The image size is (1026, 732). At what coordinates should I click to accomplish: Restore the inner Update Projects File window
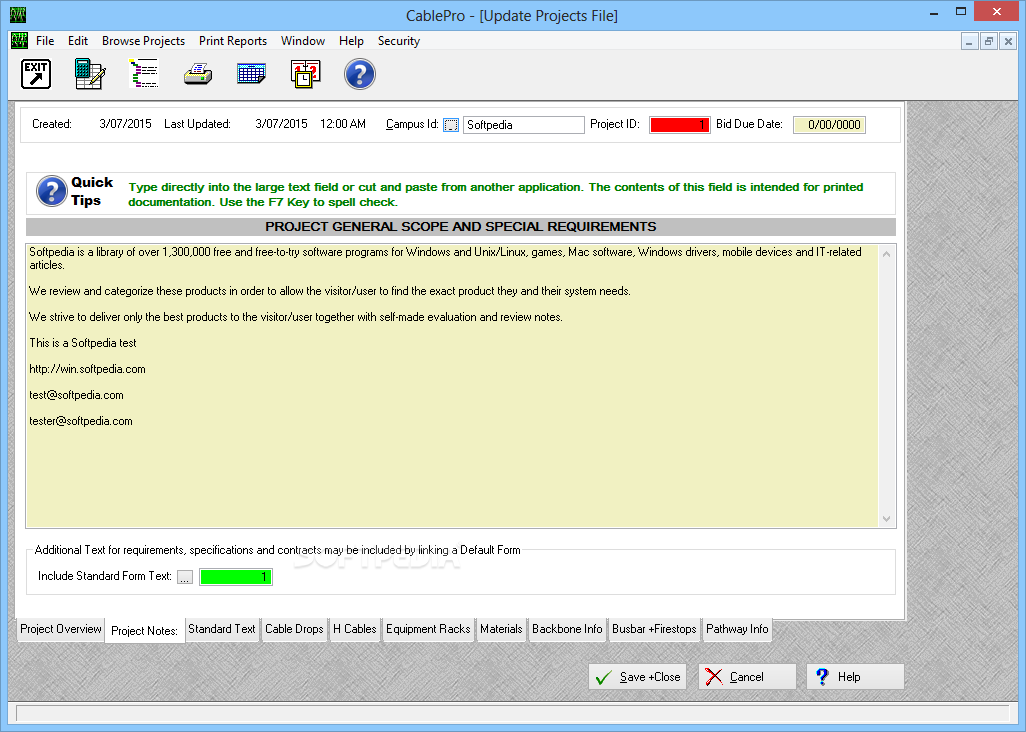coord(989,41)
